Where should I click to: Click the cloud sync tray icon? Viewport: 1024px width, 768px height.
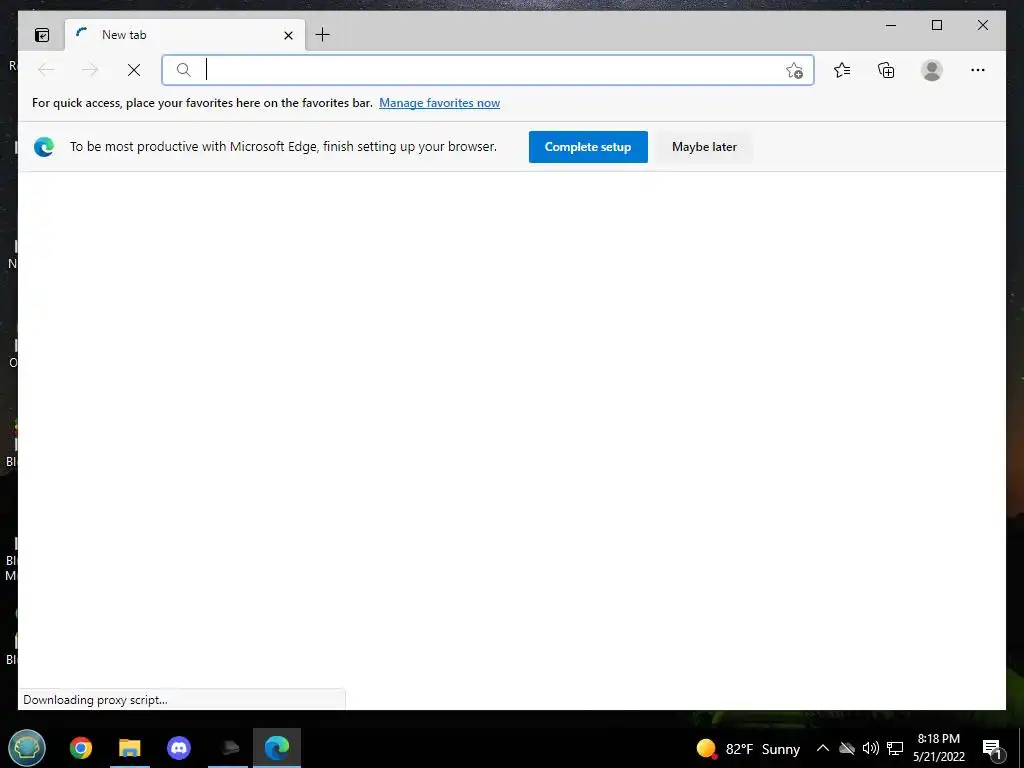tap(847, 748)
